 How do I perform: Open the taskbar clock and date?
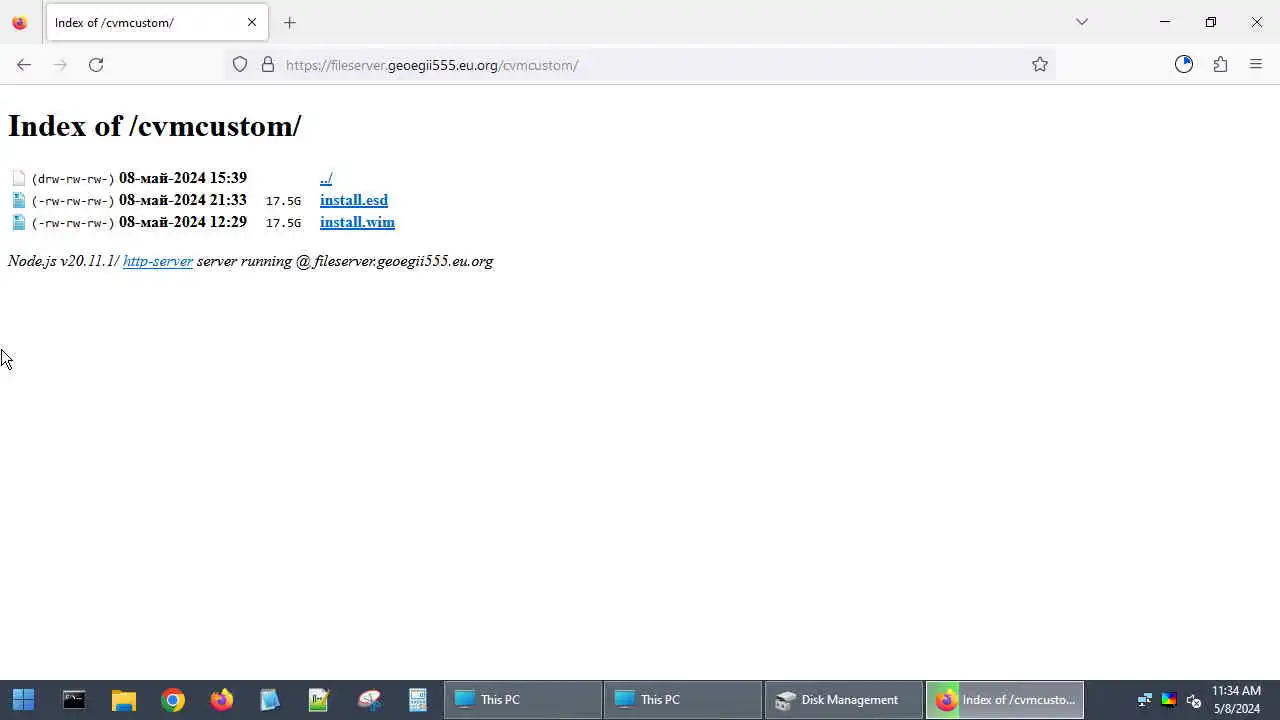1236,700
